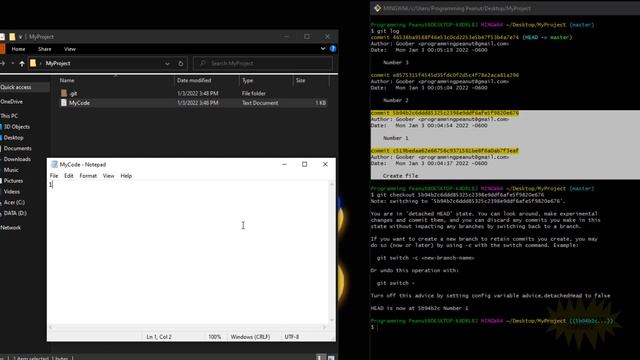Screen dimensions: 640x360
Task: Click the Notepad vertical scrollbar
Action: 331,252
